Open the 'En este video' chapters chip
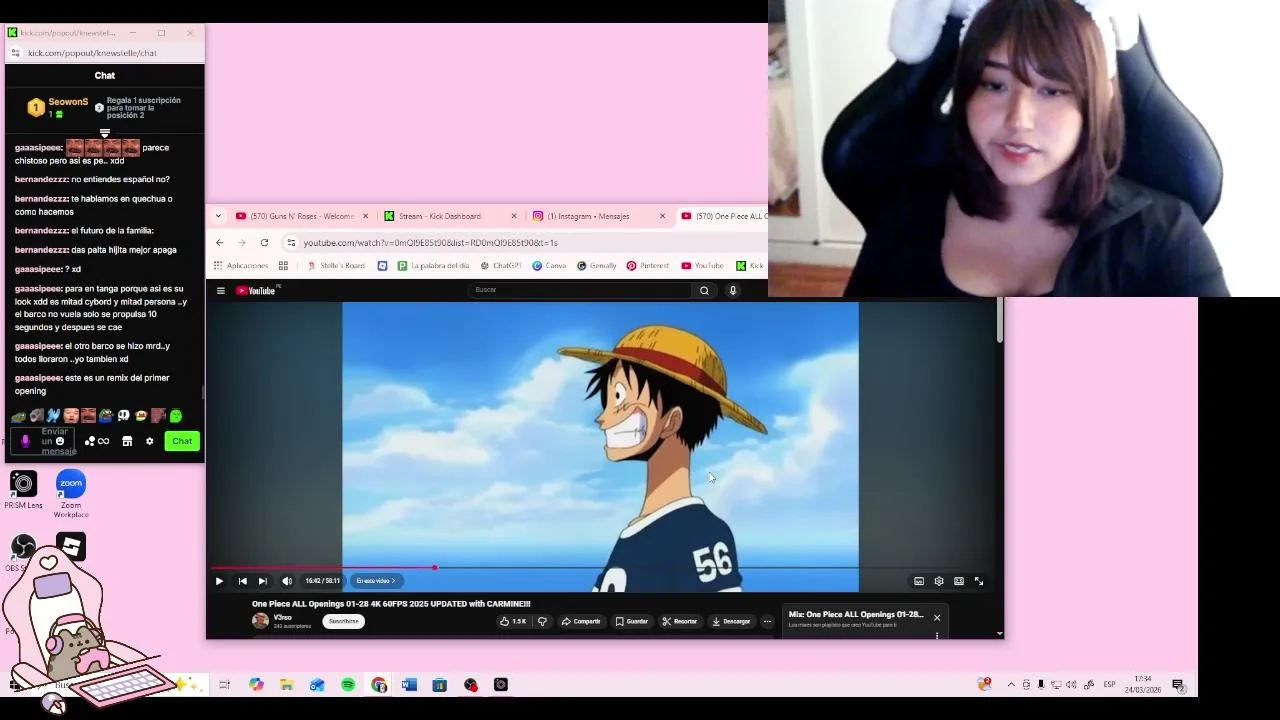 [376, 581]
